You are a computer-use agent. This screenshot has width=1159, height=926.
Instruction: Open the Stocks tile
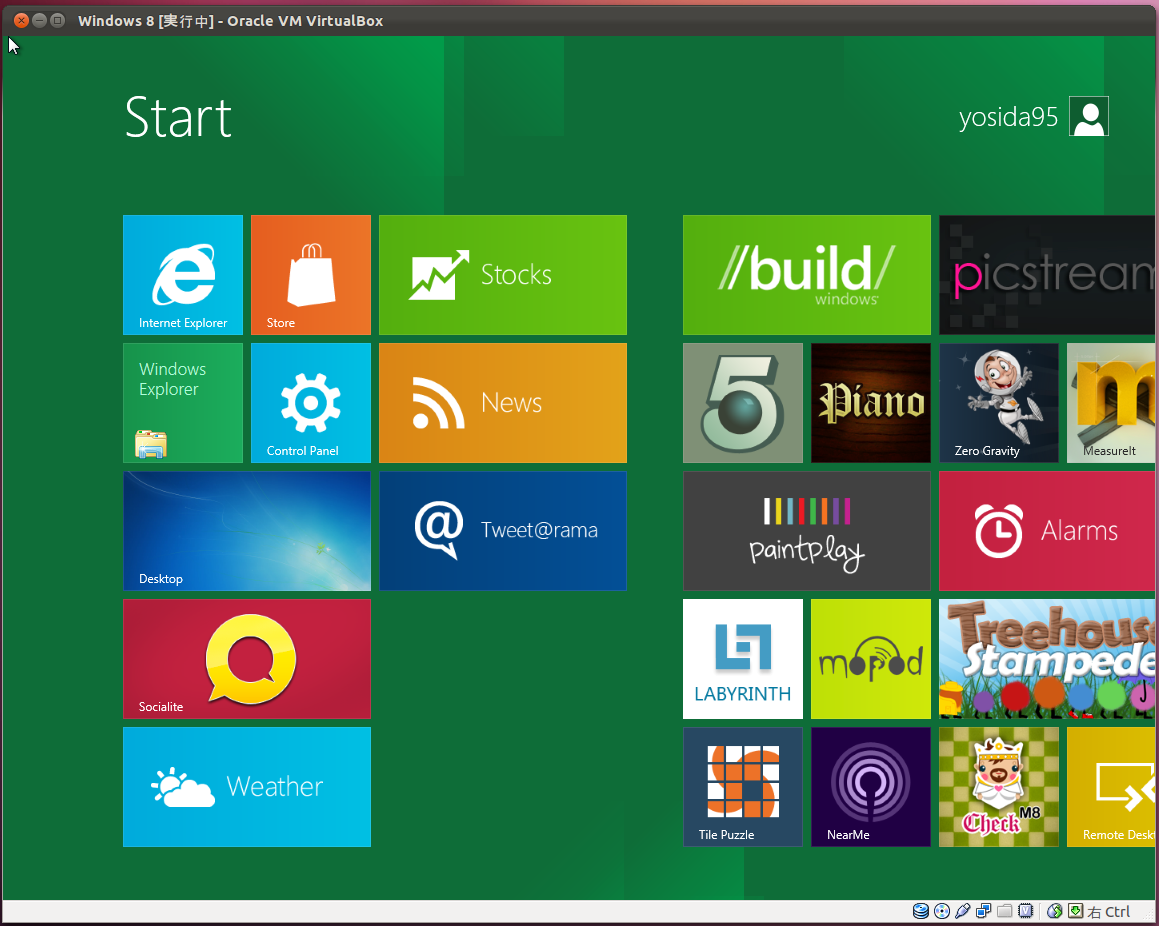point(503,275)
